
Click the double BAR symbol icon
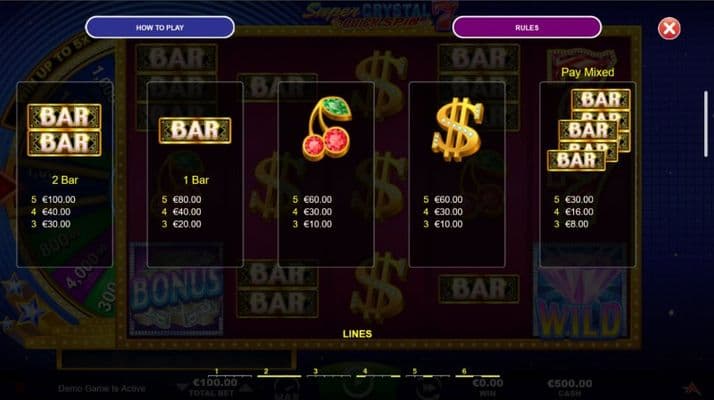click(64, 130)
